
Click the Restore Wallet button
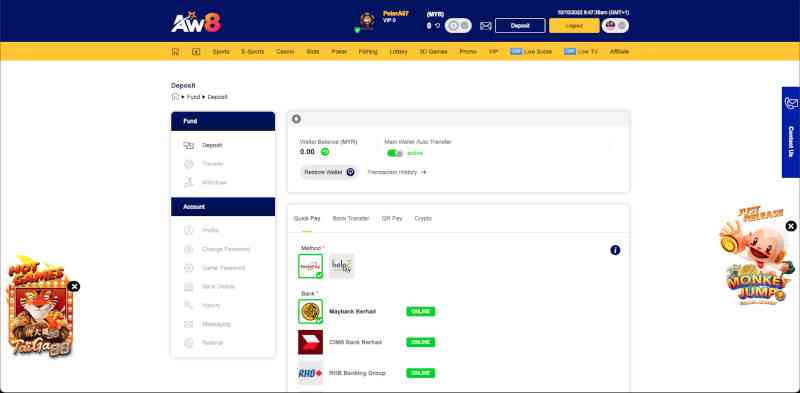(x=329, y=173)
